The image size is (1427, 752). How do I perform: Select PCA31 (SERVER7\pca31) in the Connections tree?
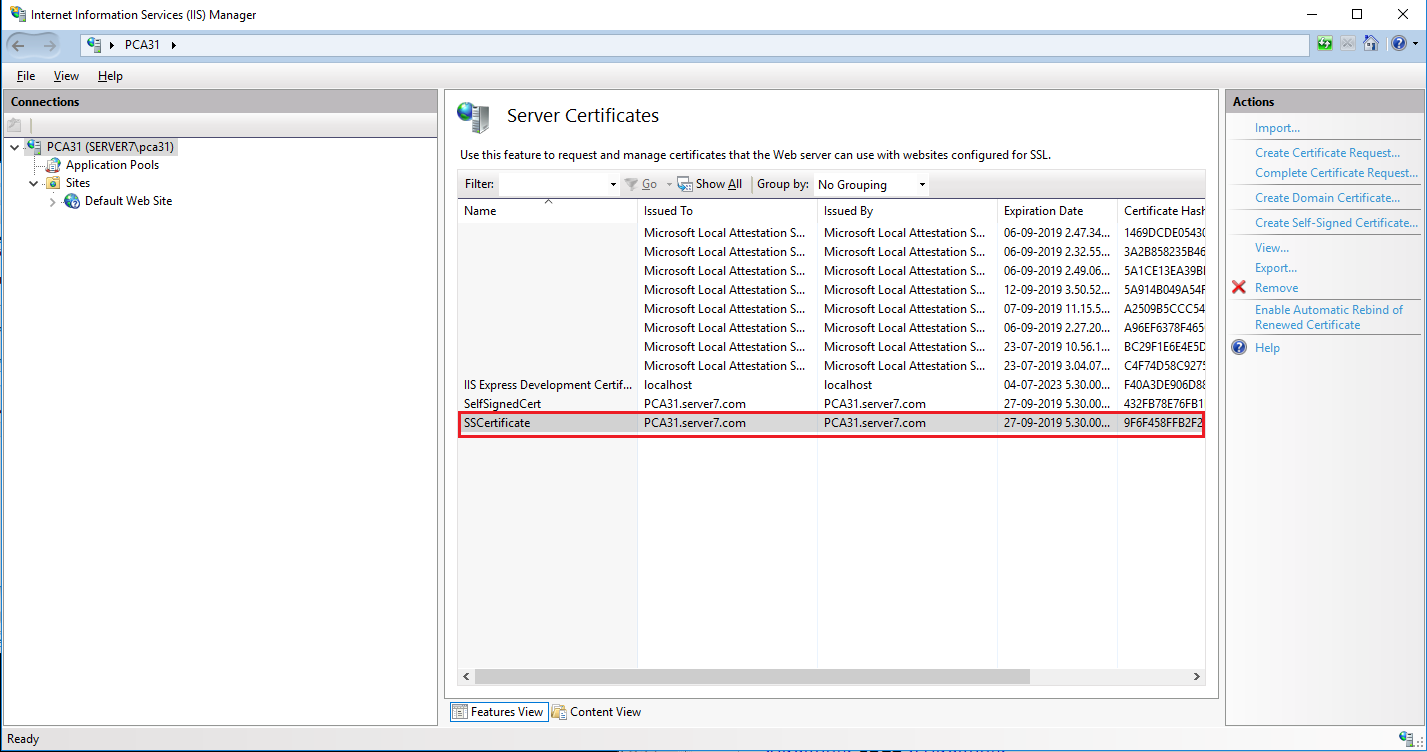(x=110, y=147)
